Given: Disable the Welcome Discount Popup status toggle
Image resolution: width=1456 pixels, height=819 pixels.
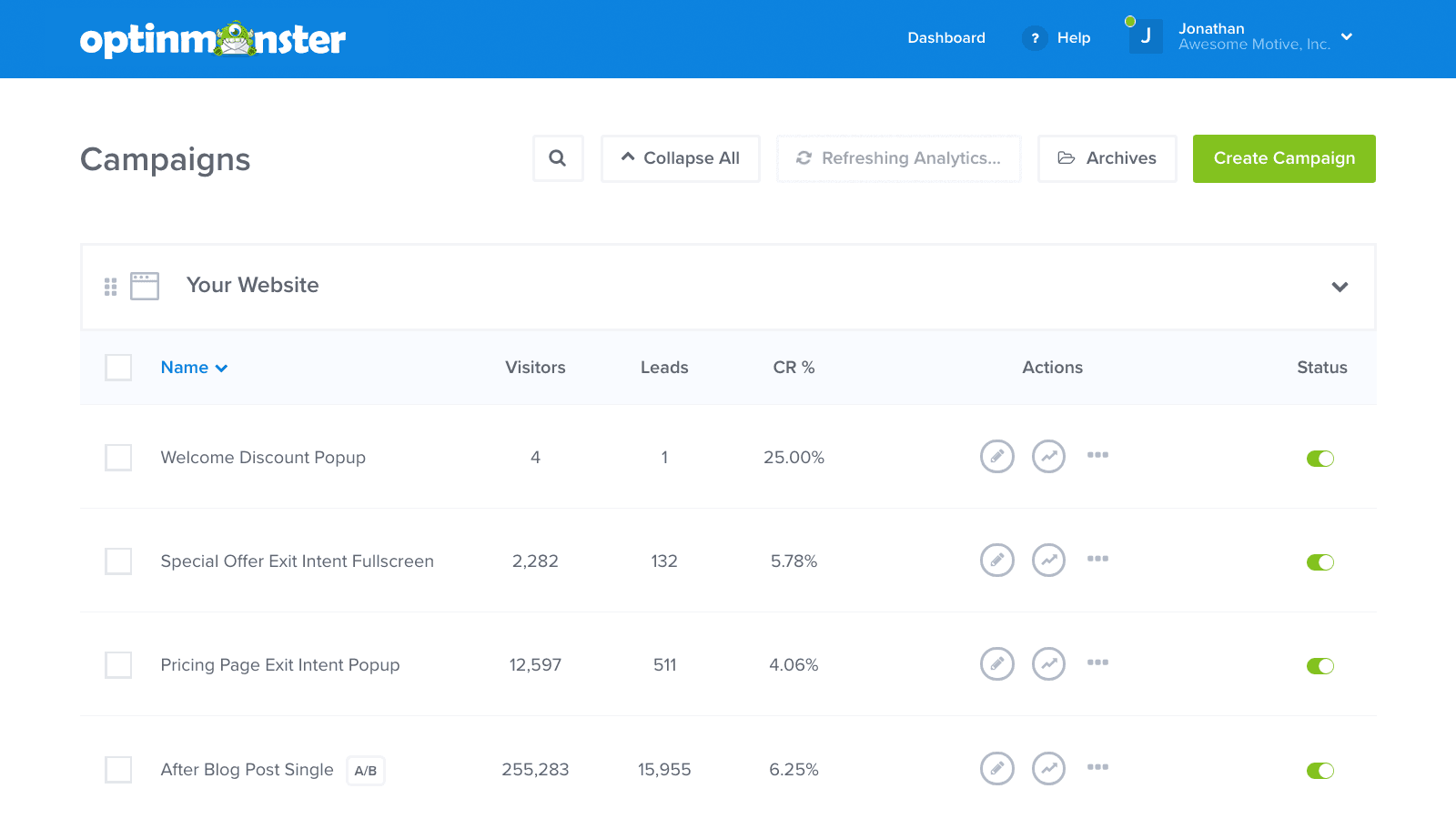Looking at the screenshot, I should (1320, 459).
